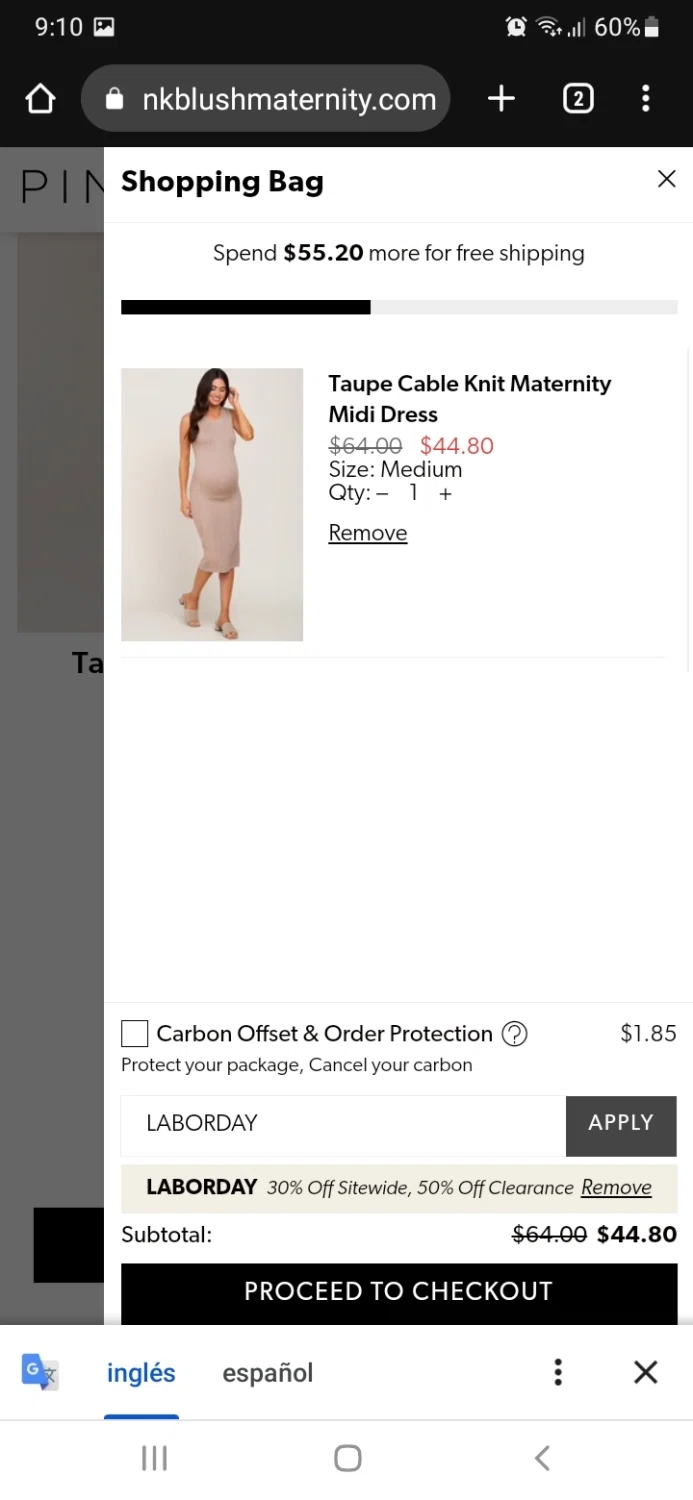Remove the Taupe dress from bag

[367, 533]
